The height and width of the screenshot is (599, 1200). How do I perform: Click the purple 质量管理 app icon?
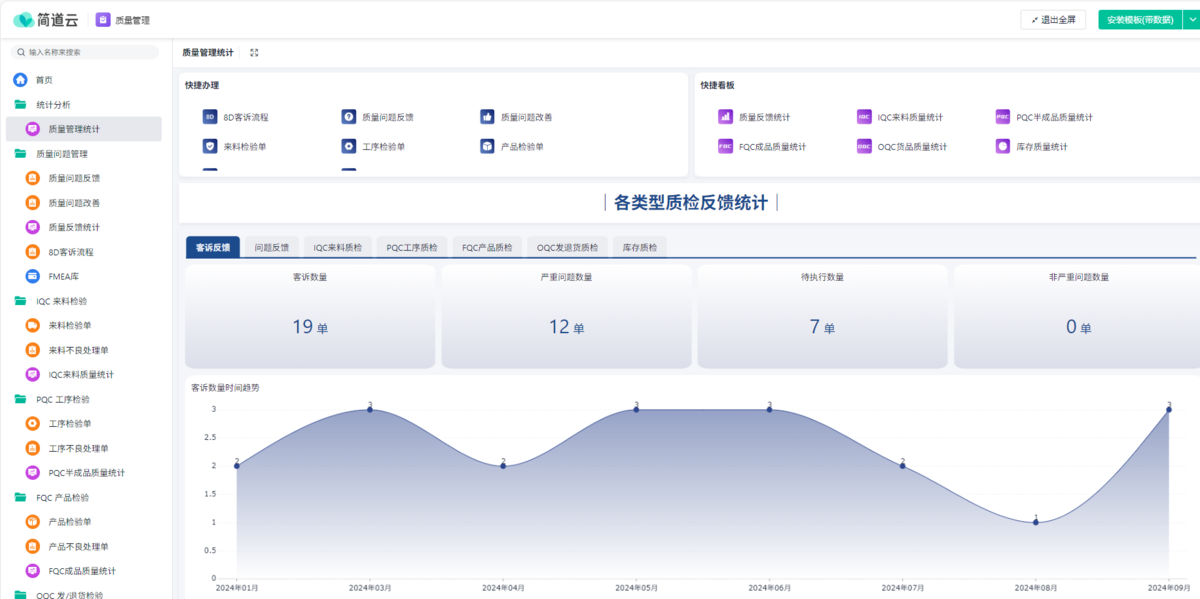point(103,19)
